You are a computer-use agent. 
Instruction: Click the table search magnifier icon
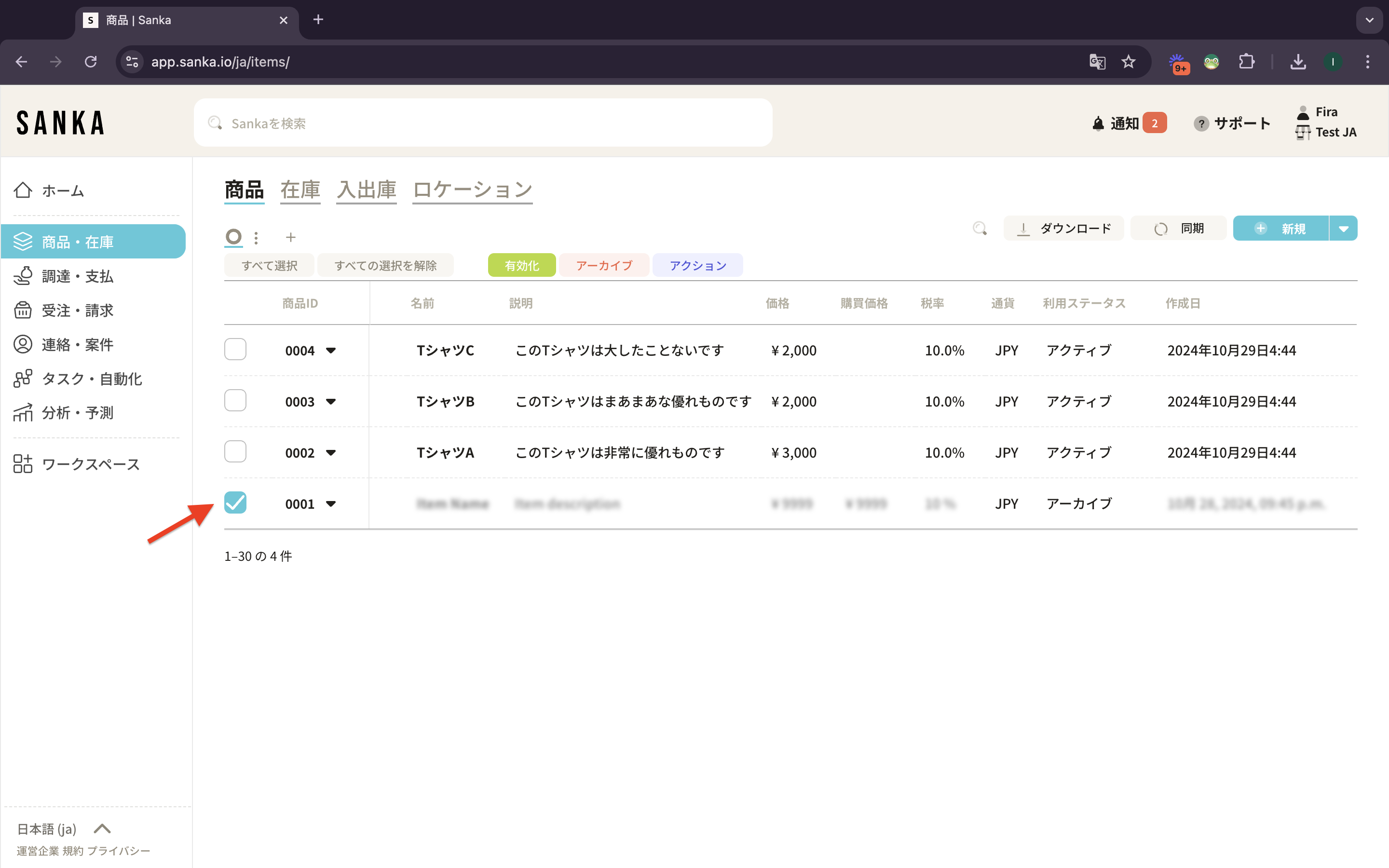click(979, 229)
